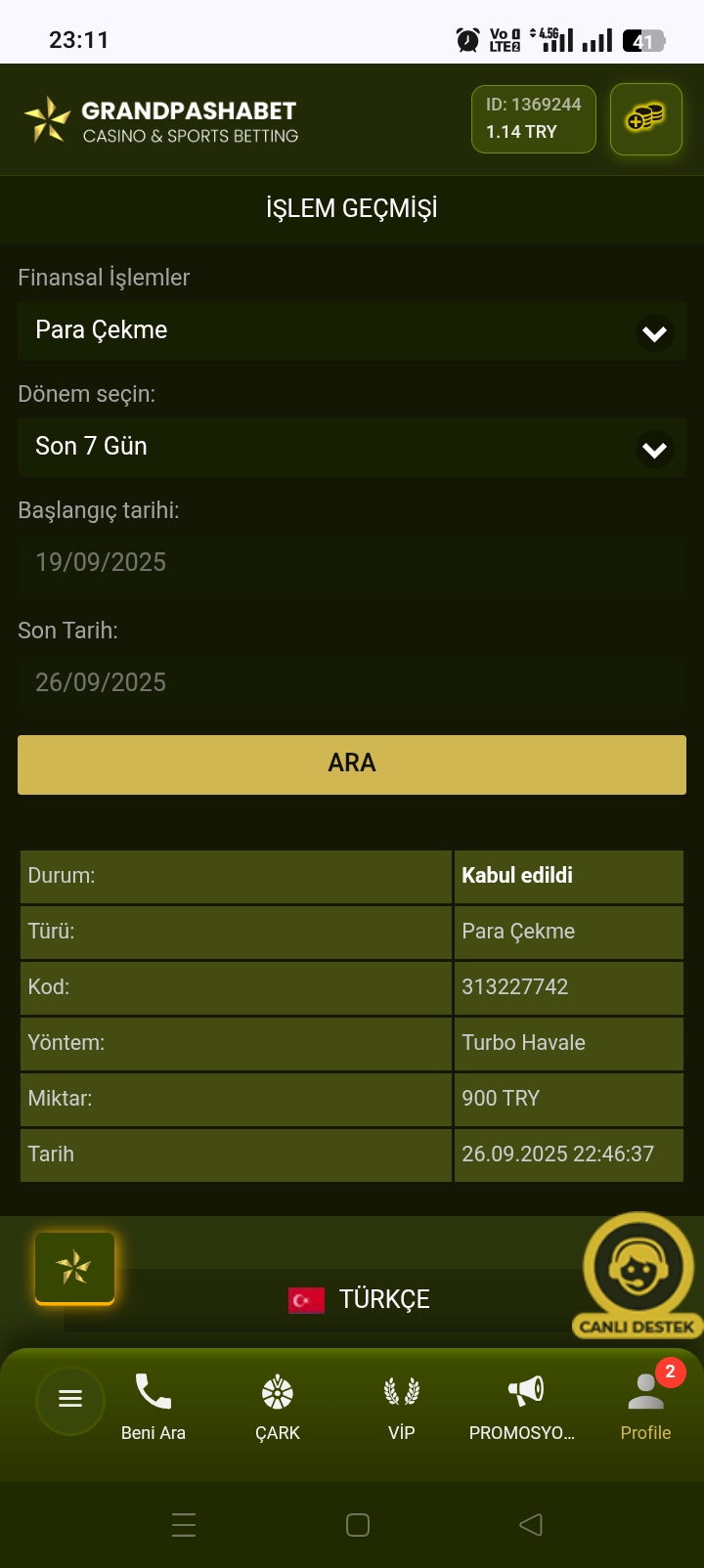Tap the Android home navigation button
Viewport: 704px width, 1568px height.
(358, 1525)
